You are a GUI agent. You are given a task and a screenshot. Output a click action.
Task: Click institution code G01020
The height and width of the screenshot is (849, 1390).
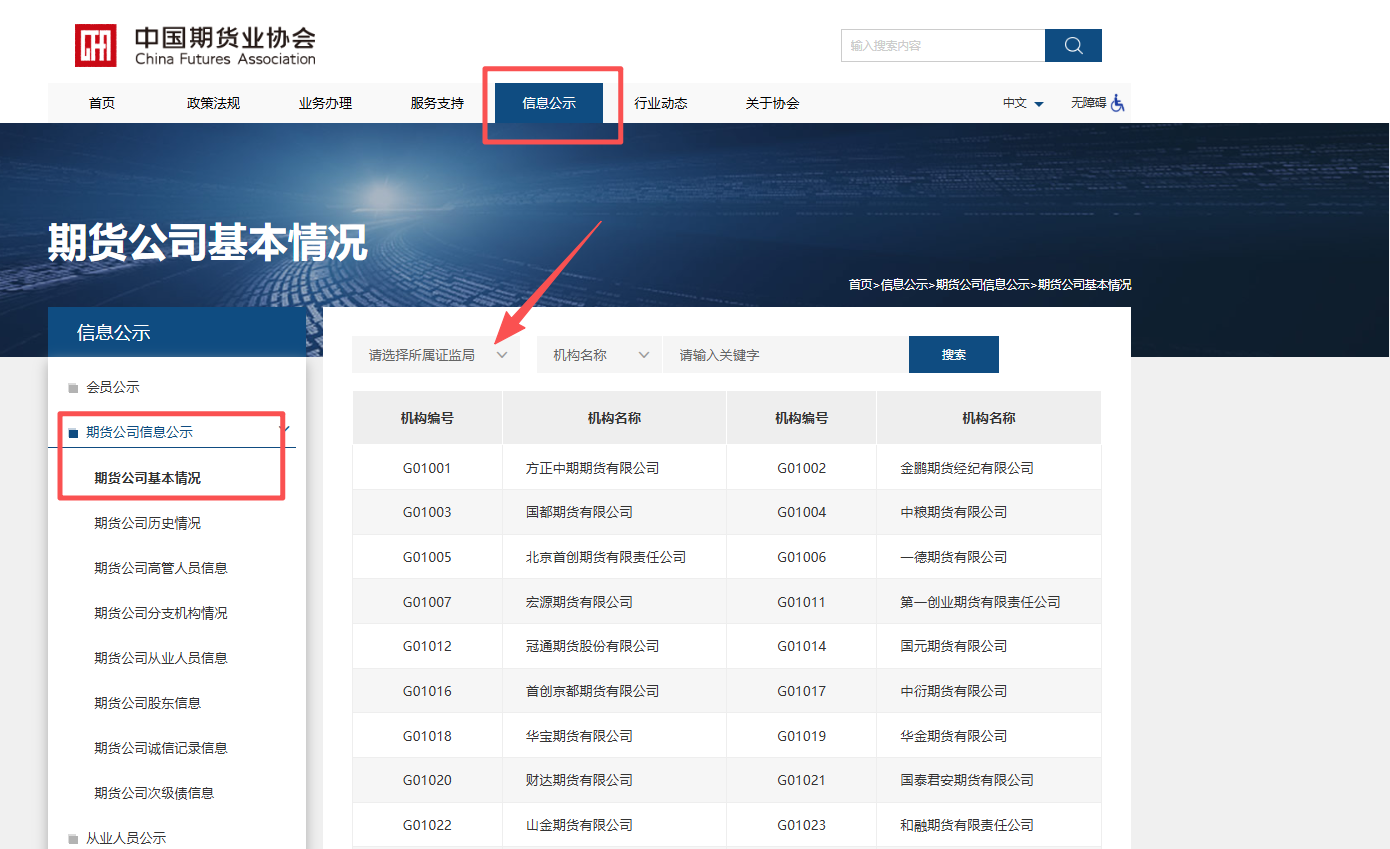click(x=427, y=780)
